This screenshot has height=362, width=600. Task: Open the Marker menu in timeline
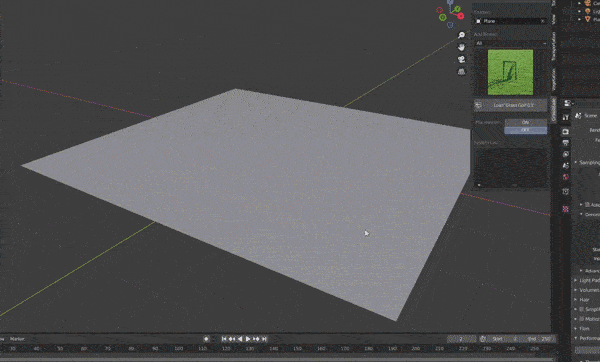click(17, 339)
